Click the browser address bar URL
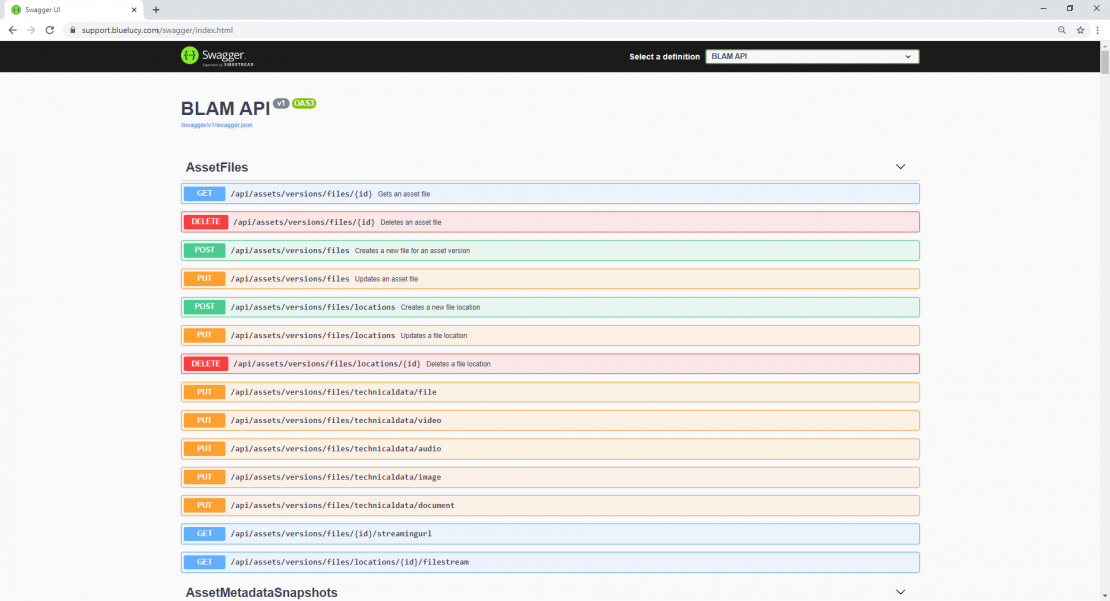Image resolution: width=1110 pixels, height=601 pixels. pos(157,30)
